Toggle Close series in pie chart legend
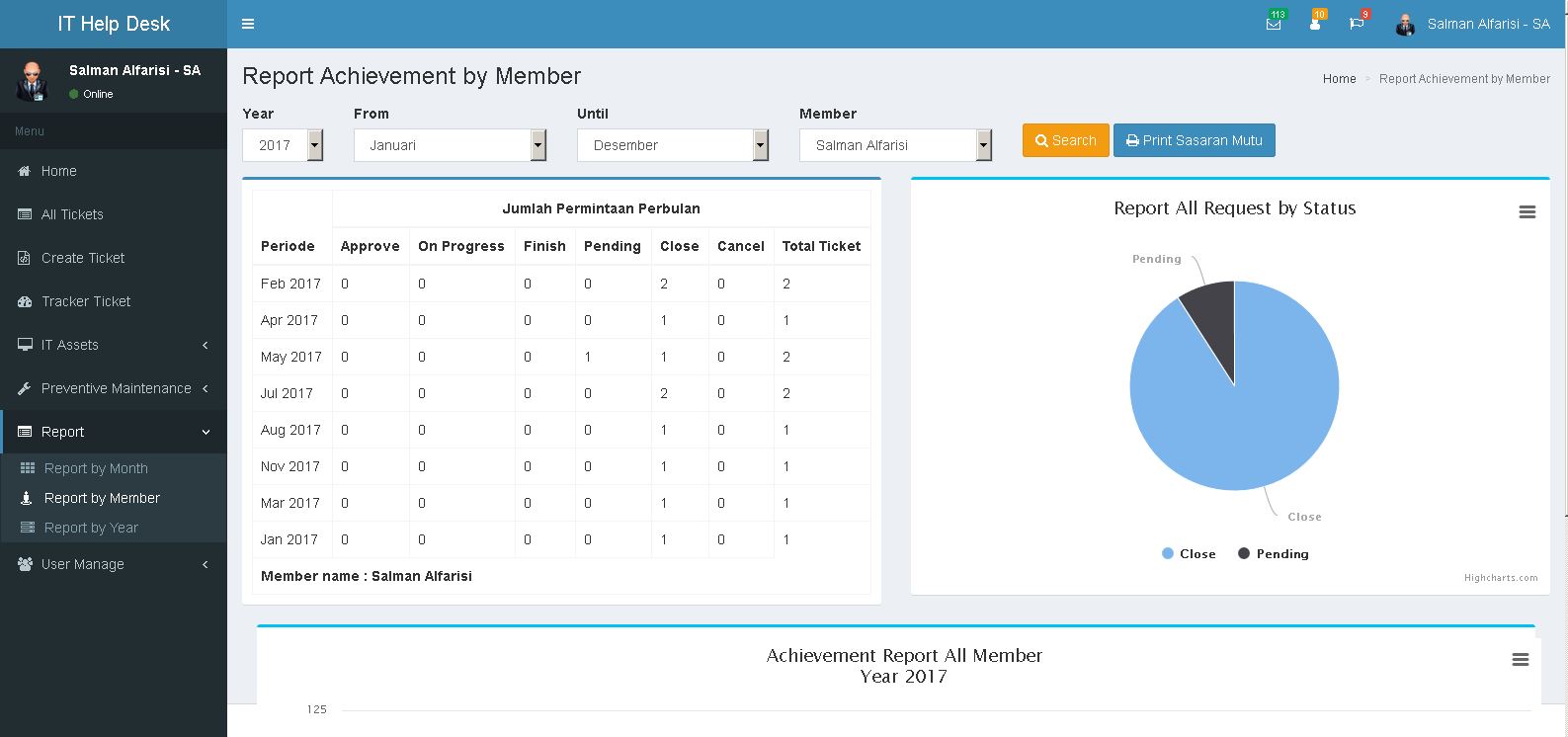Screen dimensions: 1568x737 tap(1189, 554)
